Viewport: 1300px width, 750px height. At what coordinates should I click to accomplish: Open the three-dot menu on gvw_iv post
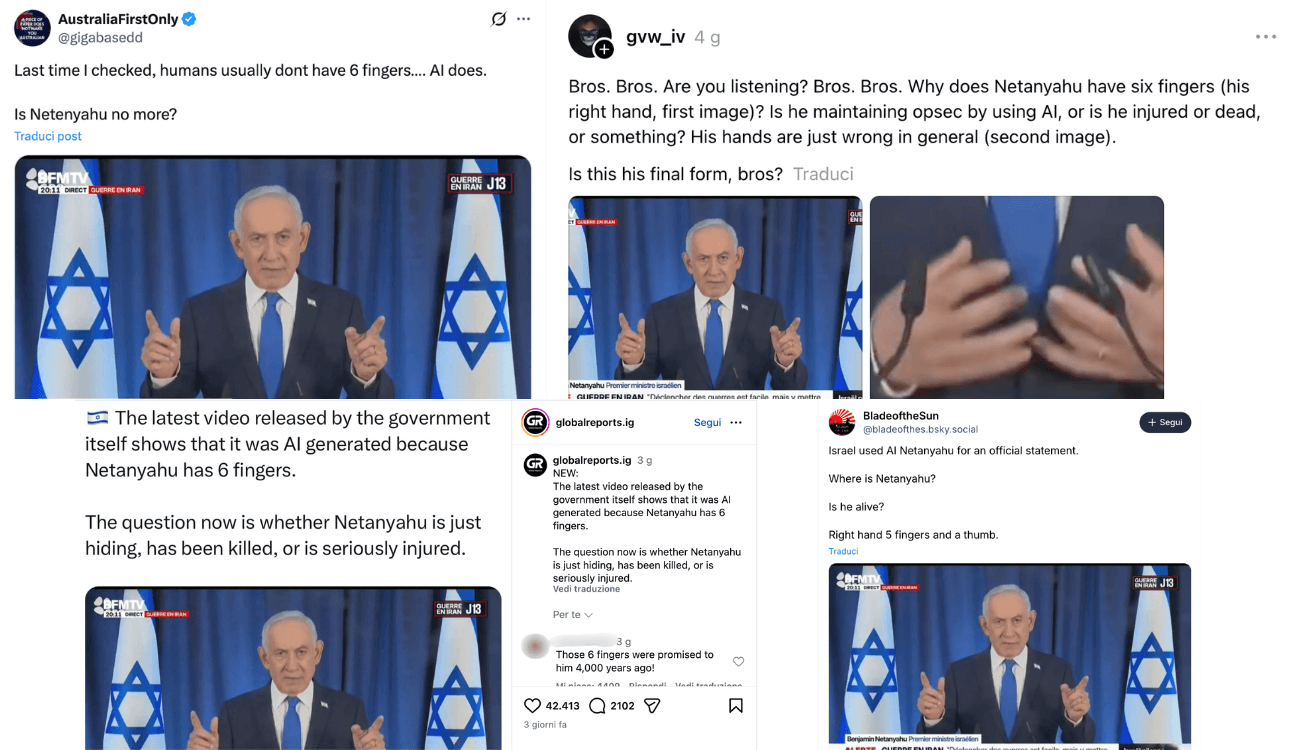1266,37
